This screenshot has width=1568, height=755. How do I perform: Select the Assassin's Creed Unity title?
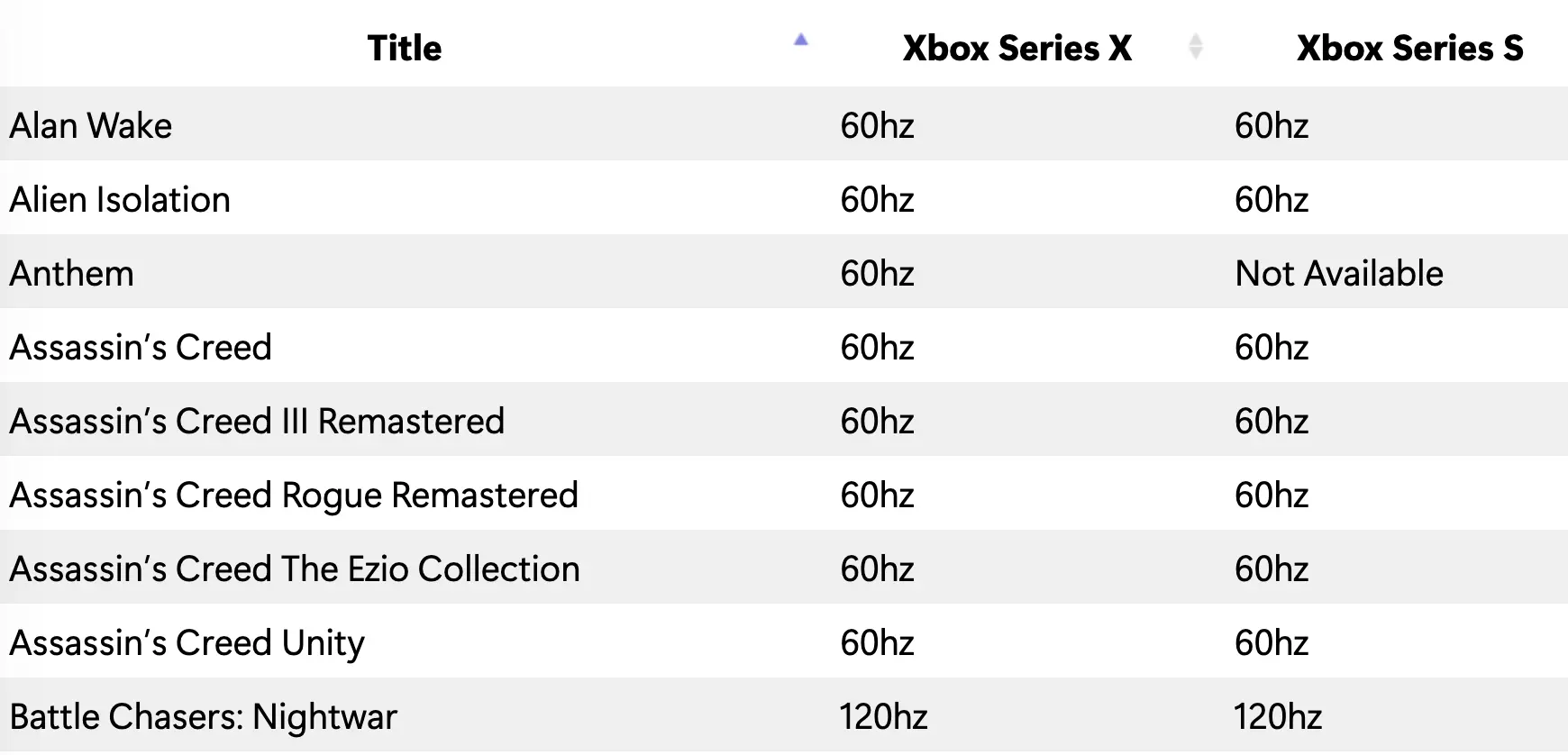(187, 643)
